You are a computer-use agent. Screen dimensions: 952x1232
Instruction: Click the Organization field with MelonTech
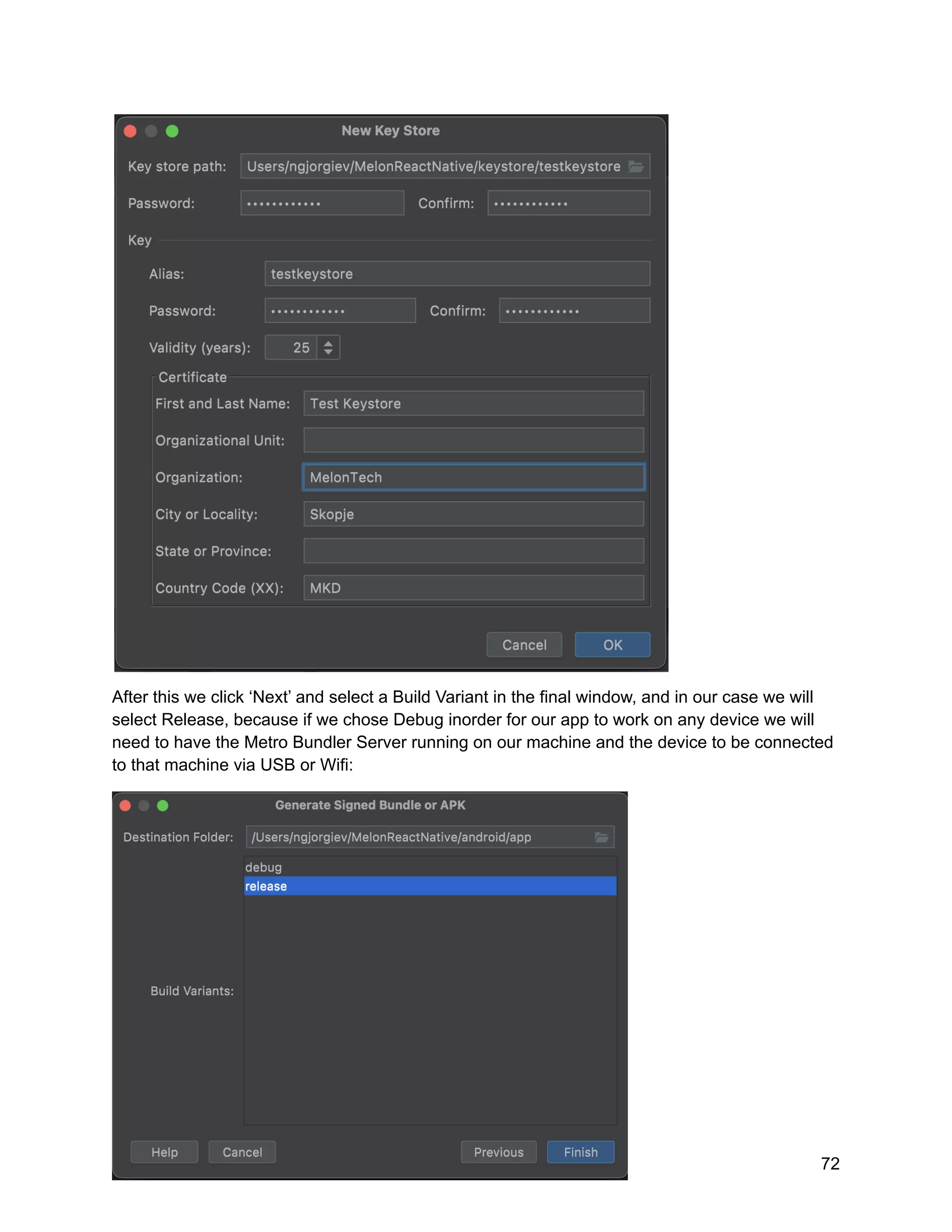pos(473,477)
